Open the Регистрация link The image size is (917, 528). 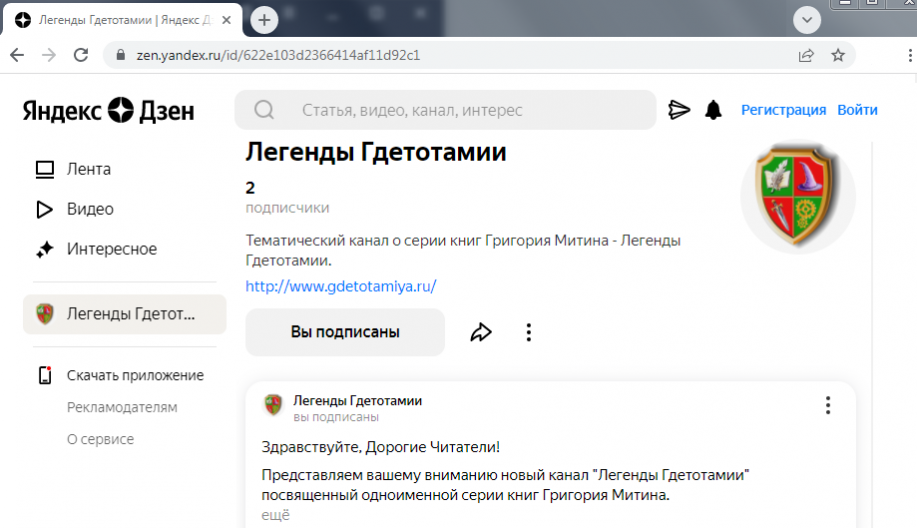click(784, 110)
